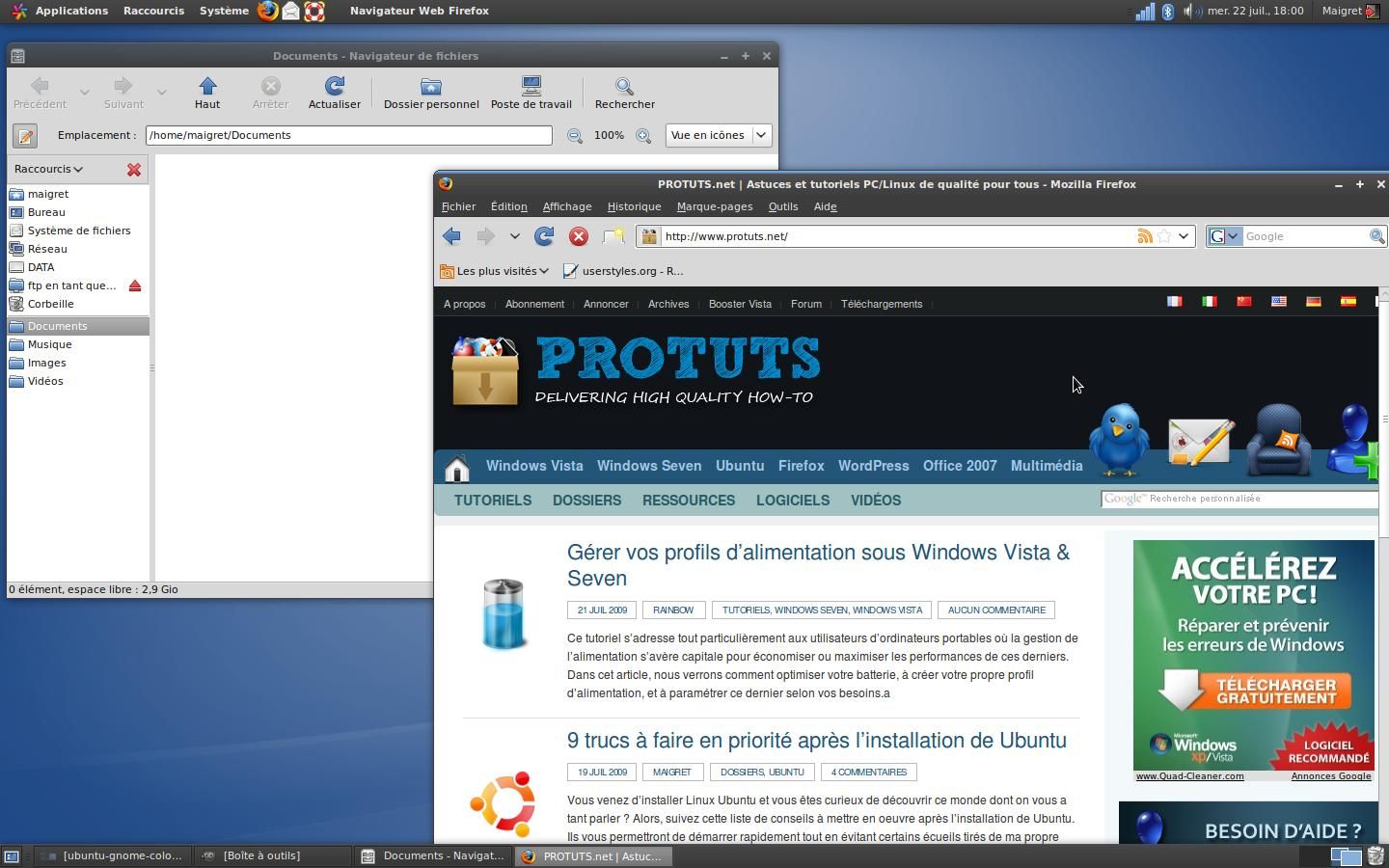The image size is (1389, 868).
Task: Open Firefox Fichier menu
Action: click(x=458, y=206)
